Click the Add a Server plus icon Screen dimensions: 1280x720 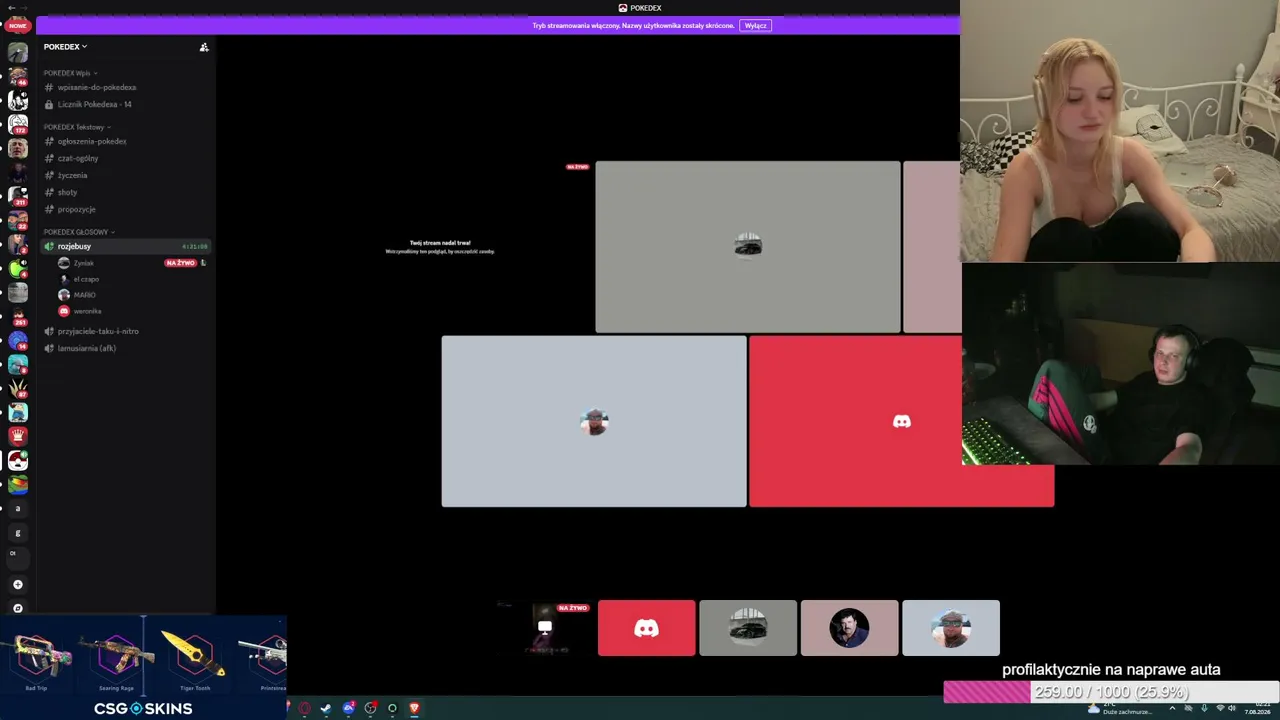18,584
